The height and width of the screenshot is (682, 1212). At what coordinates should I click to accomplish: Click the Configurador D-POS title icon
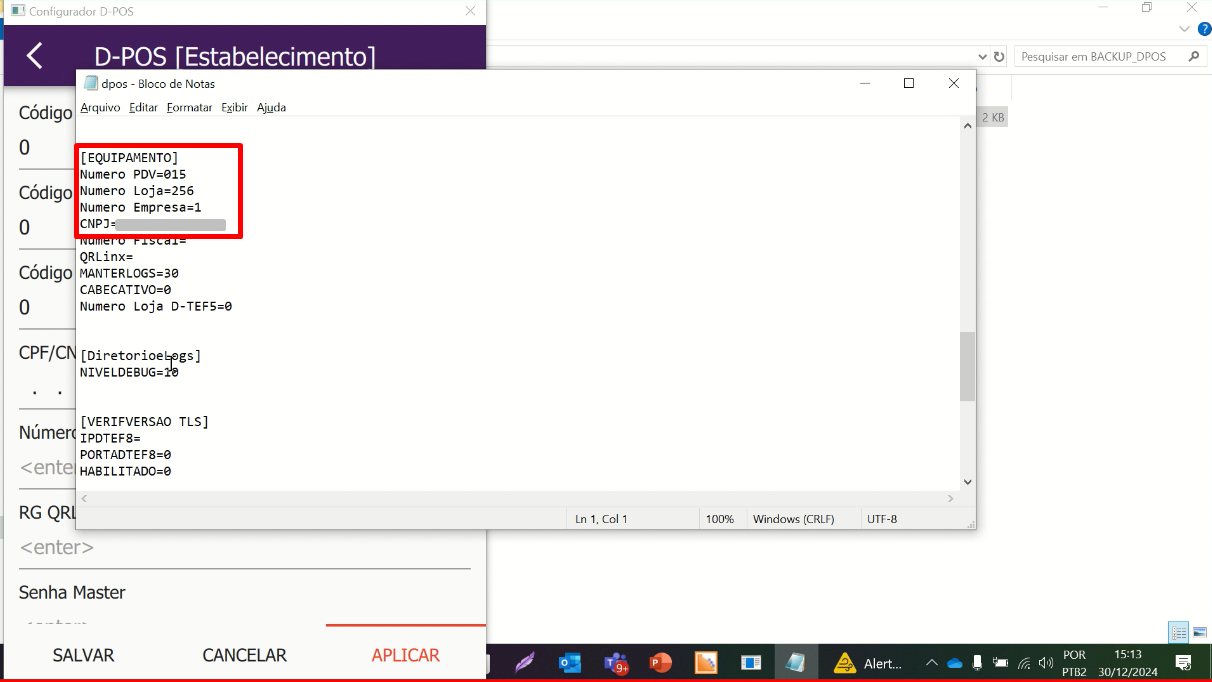[17, 11]
